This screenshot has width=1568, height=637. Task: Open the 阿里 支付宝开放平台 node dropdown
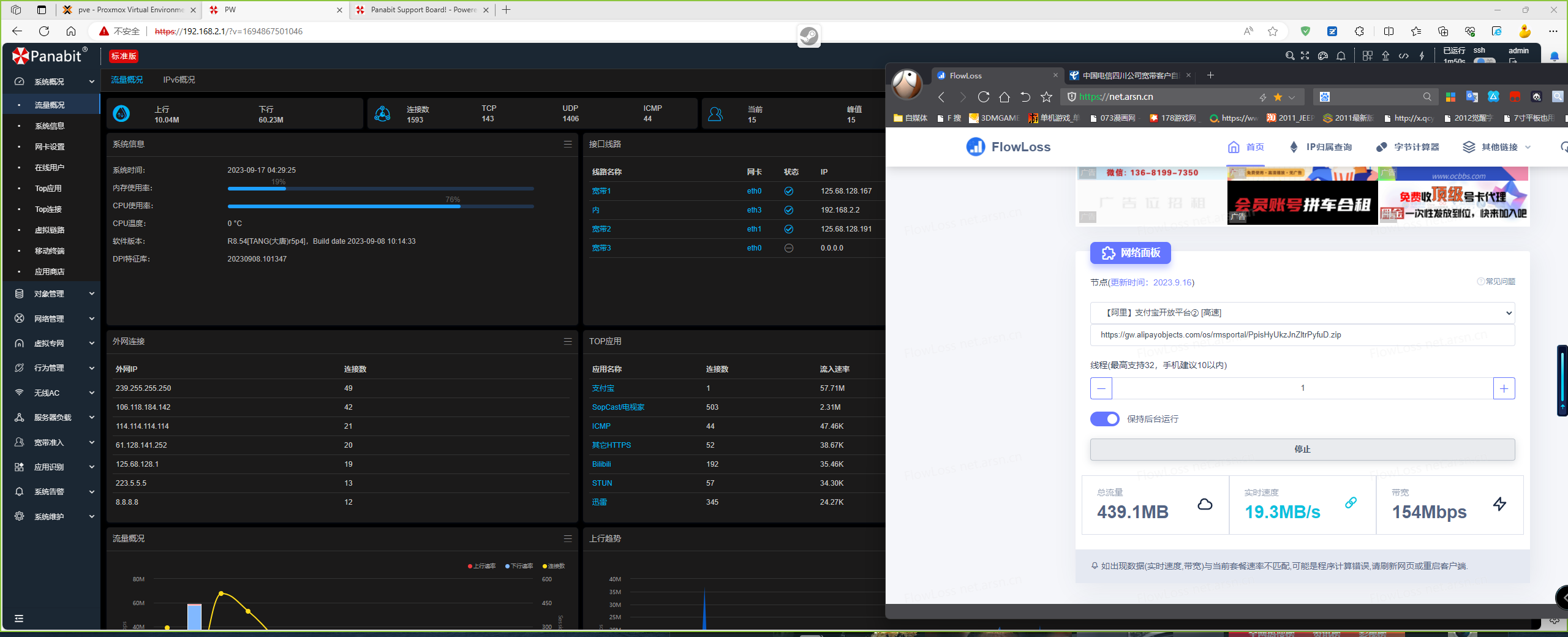1302,313
